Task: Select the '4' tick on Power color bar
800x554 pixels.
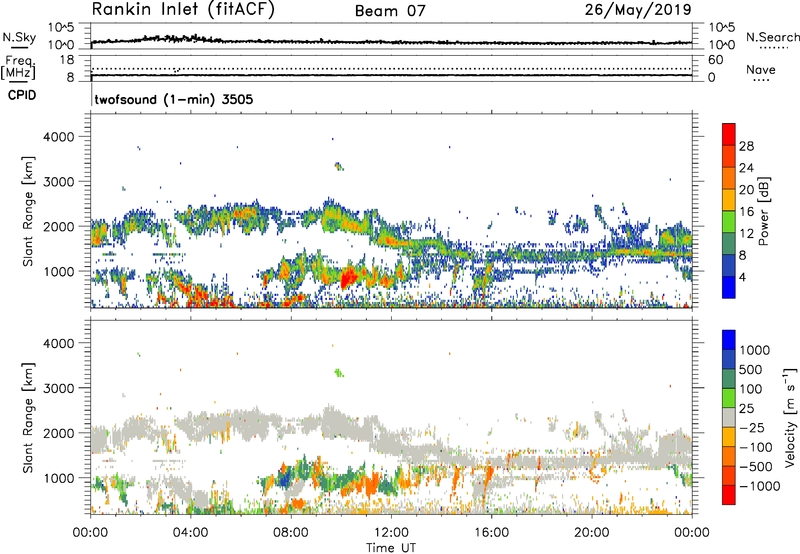Action: [742, 278]
